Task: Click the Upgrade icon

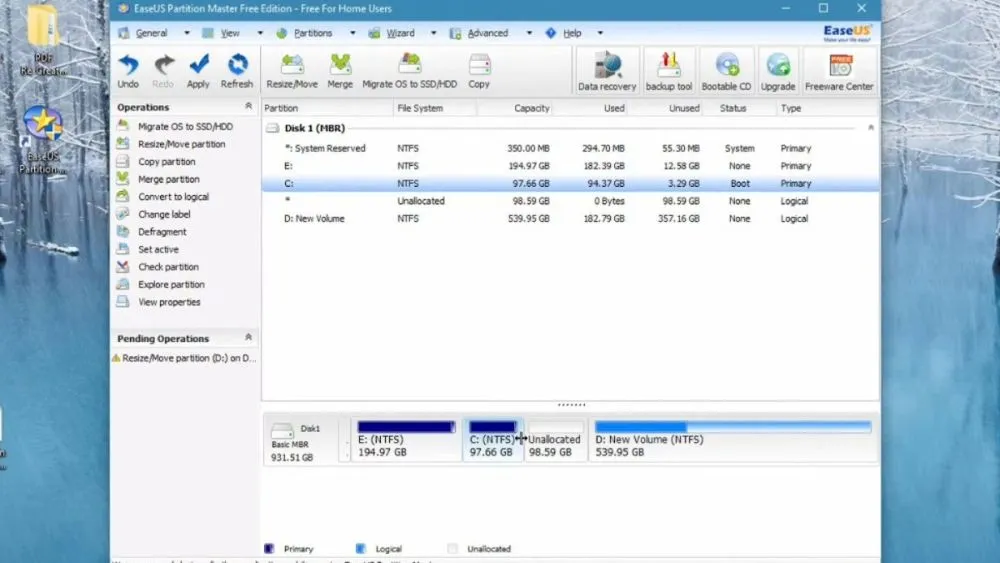Action: [x=778, y=70]
